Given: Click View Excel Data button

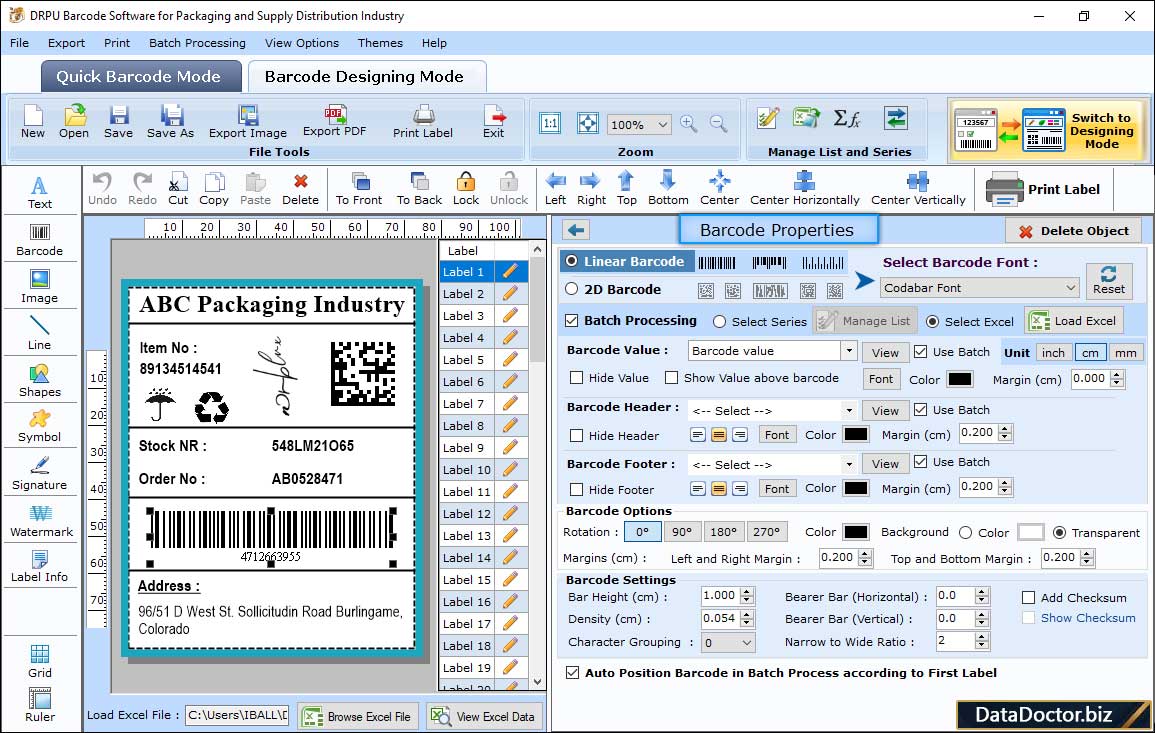Looking at the screenshot, I should pyautogui.click(x=483, y=716).
